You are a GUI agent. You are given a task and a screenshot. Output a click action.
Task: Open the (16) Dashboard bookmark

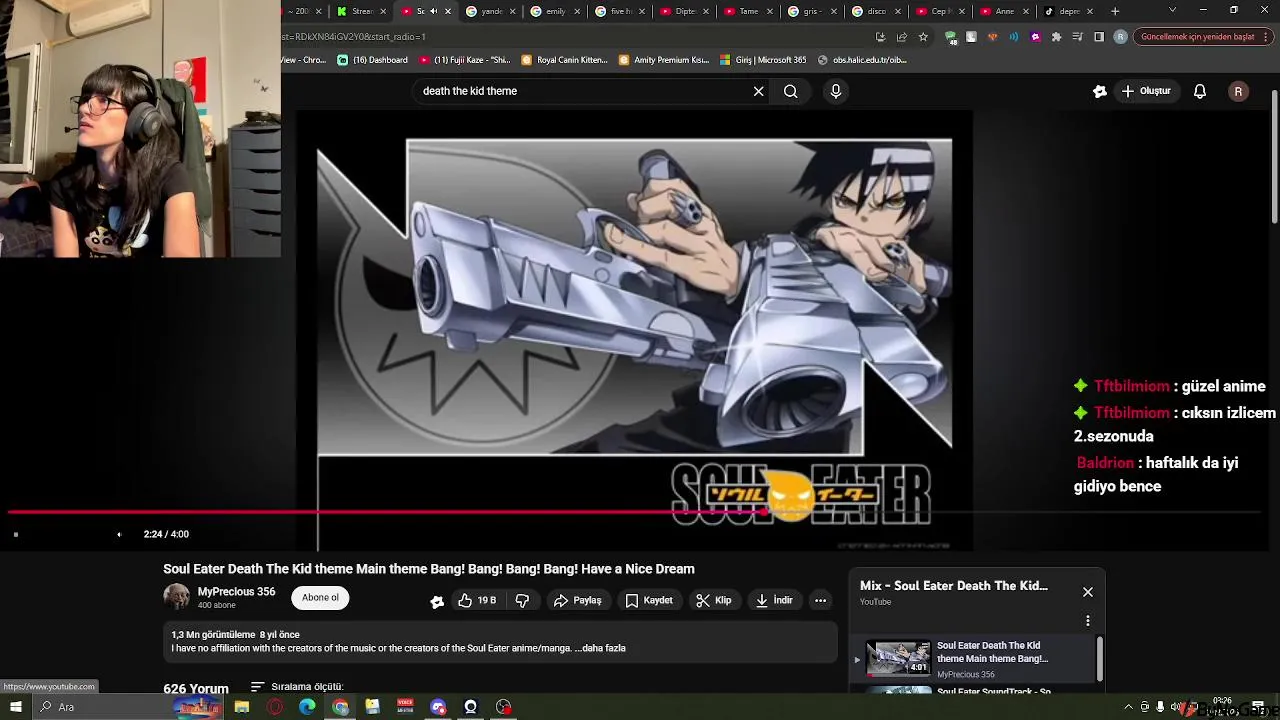click(372, 60)
